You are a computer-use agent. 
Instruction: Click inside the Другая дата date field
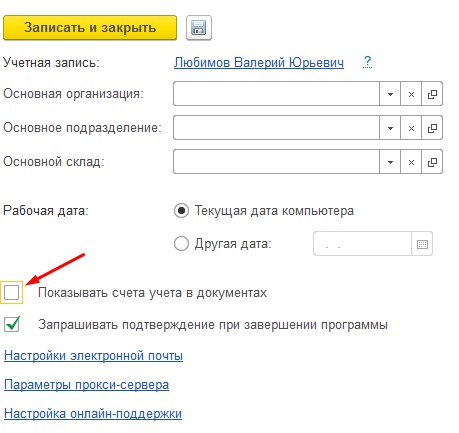(x=362, y=244)
